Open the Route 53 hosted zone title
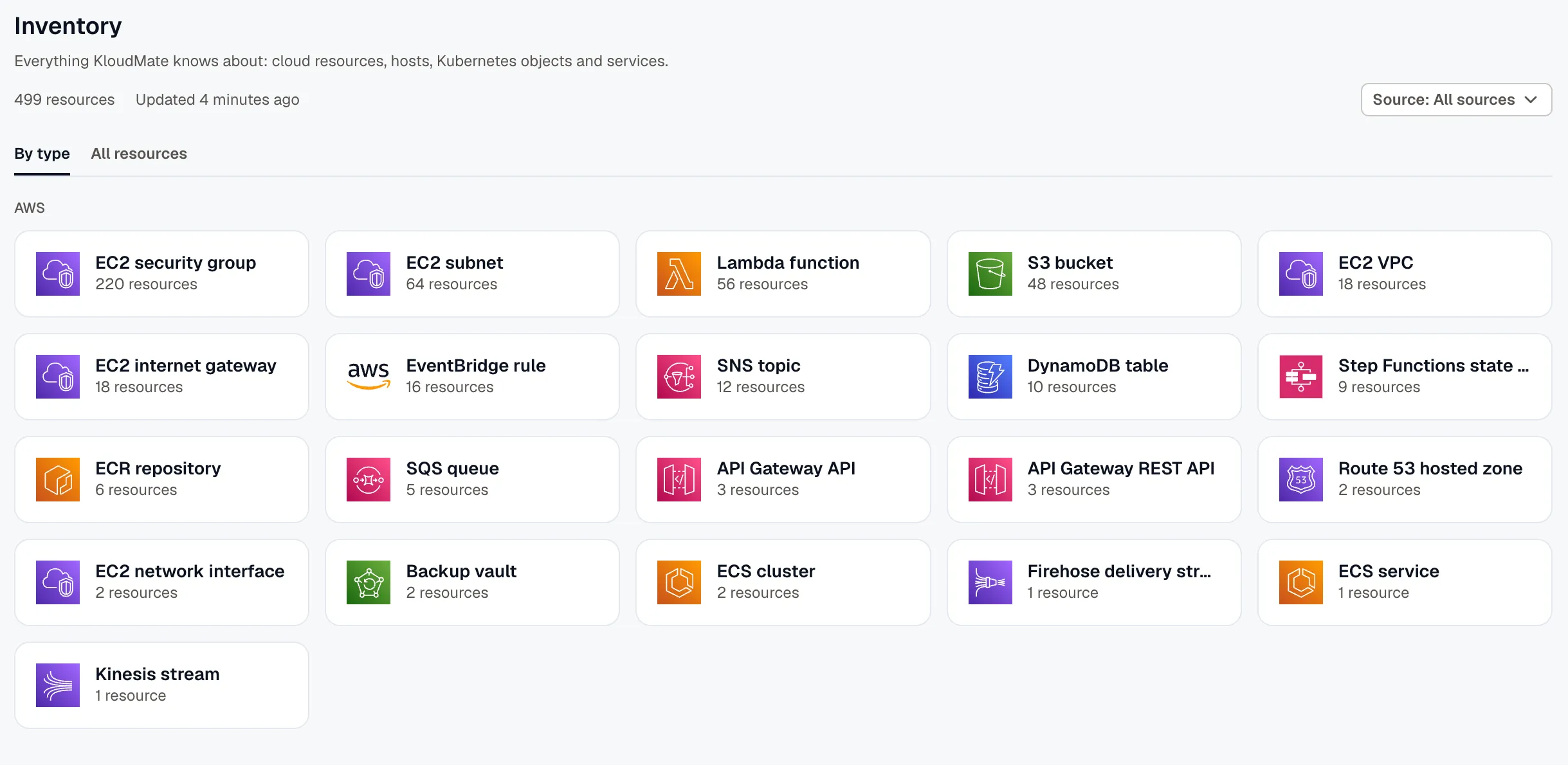The width and height of the screenshot is (1568, 765). coord(1430,468)
